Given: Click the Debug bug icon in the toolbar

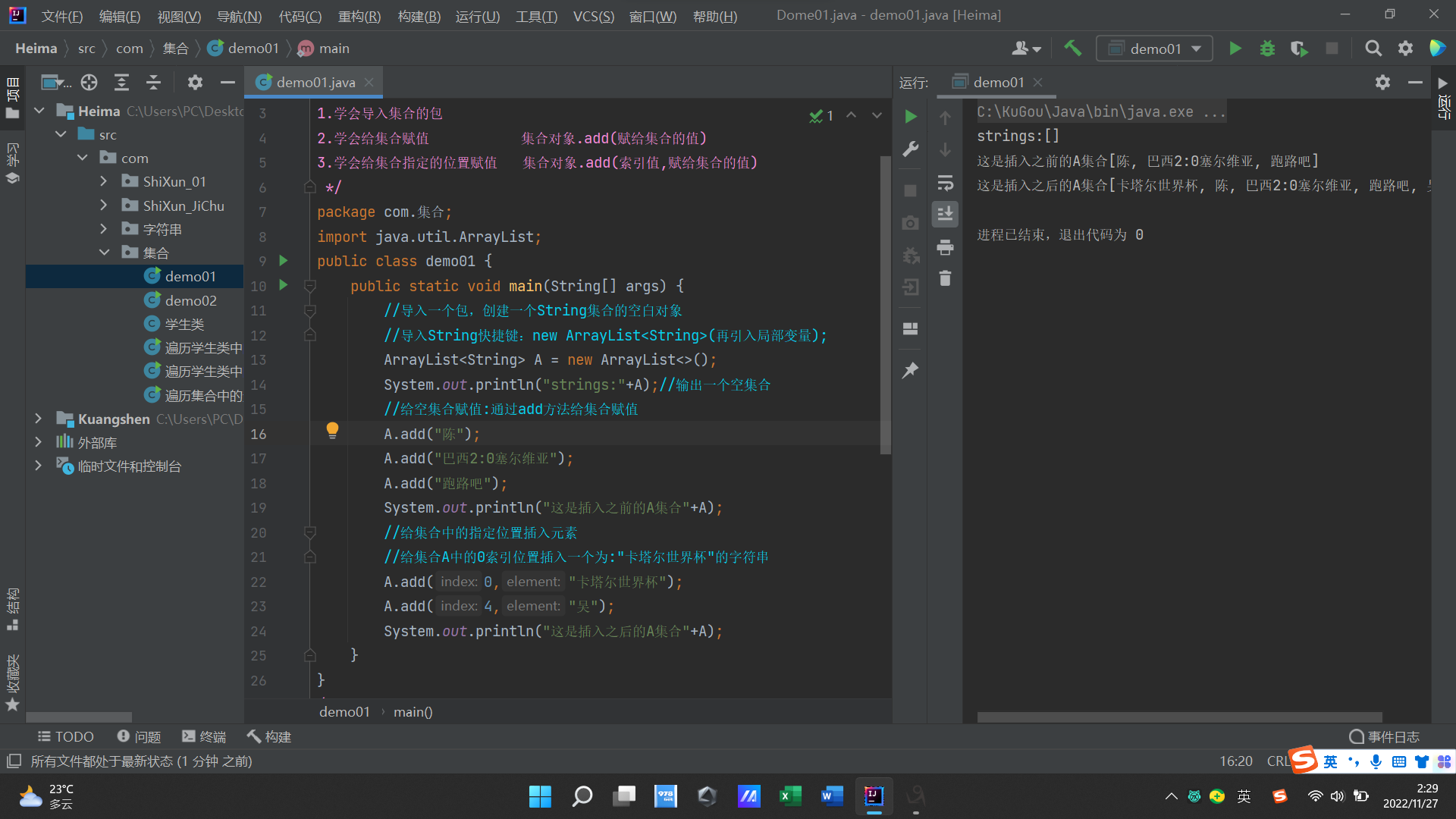Looking at the screenshot, I should (1267, 49).
